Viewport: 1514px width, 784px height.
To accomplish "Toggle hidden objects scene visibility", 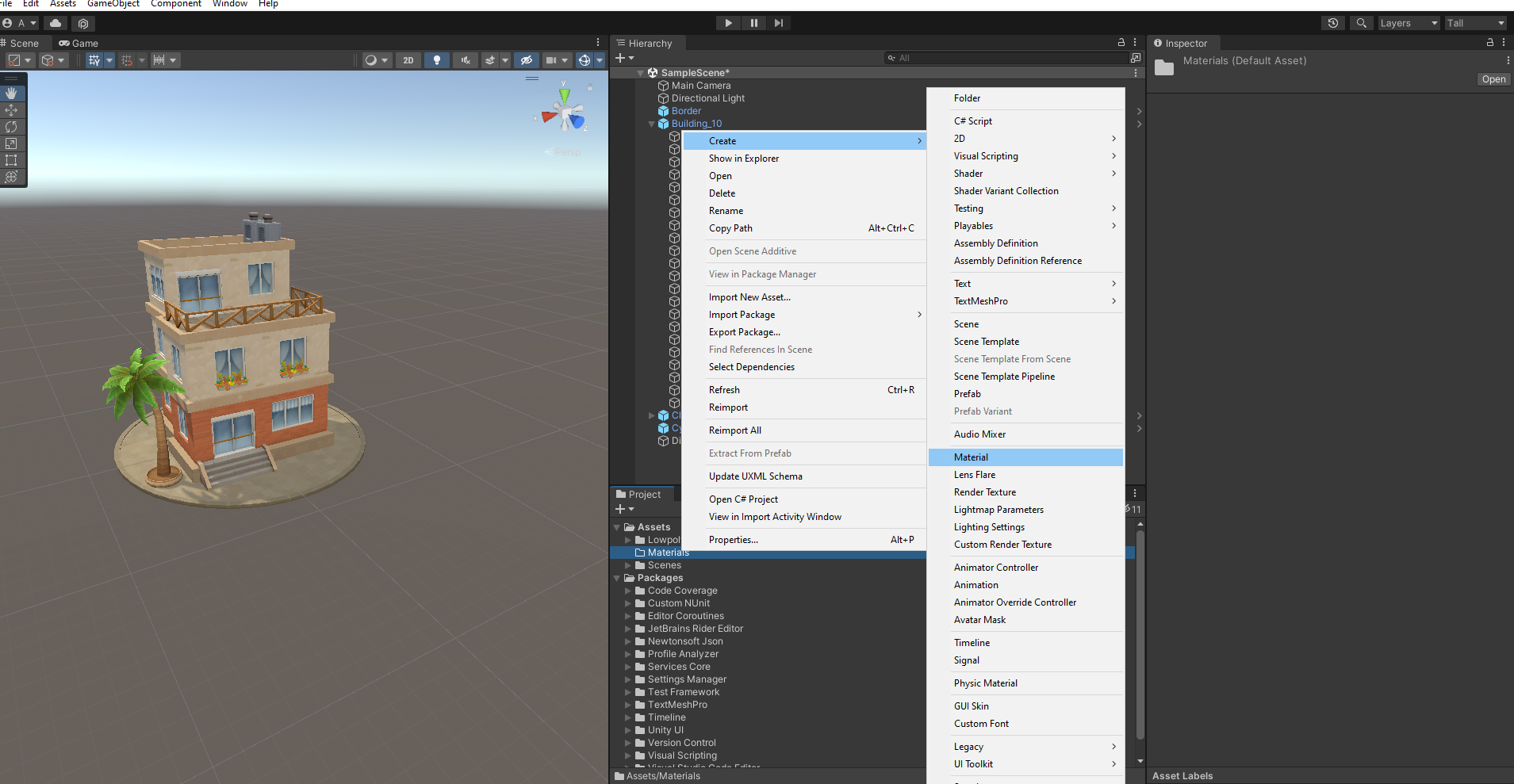I will (526, 60).
